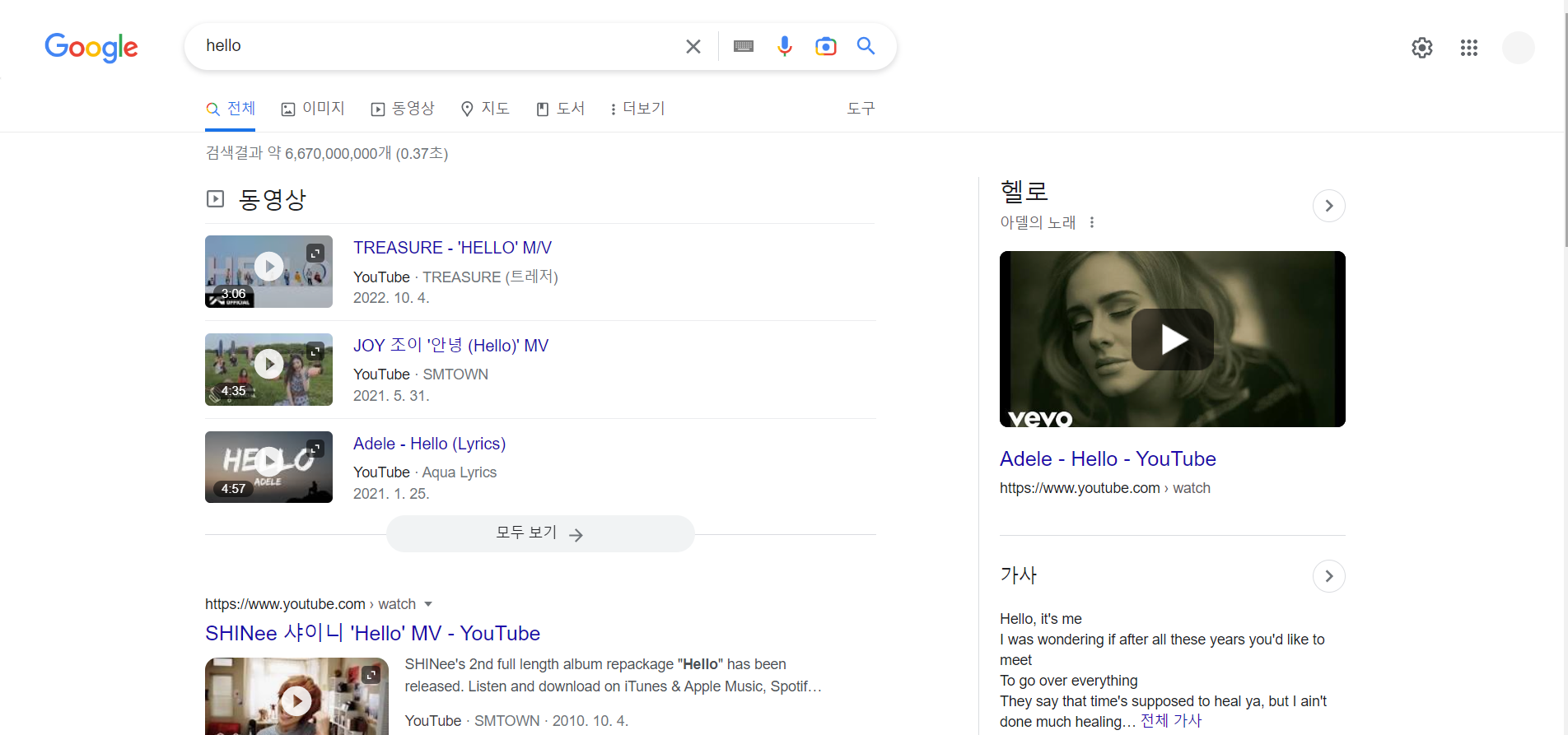The width and height of the screenshot is (1568, 735).
Task: Switch to the 이미지 tab
Action: pos(313,109)
